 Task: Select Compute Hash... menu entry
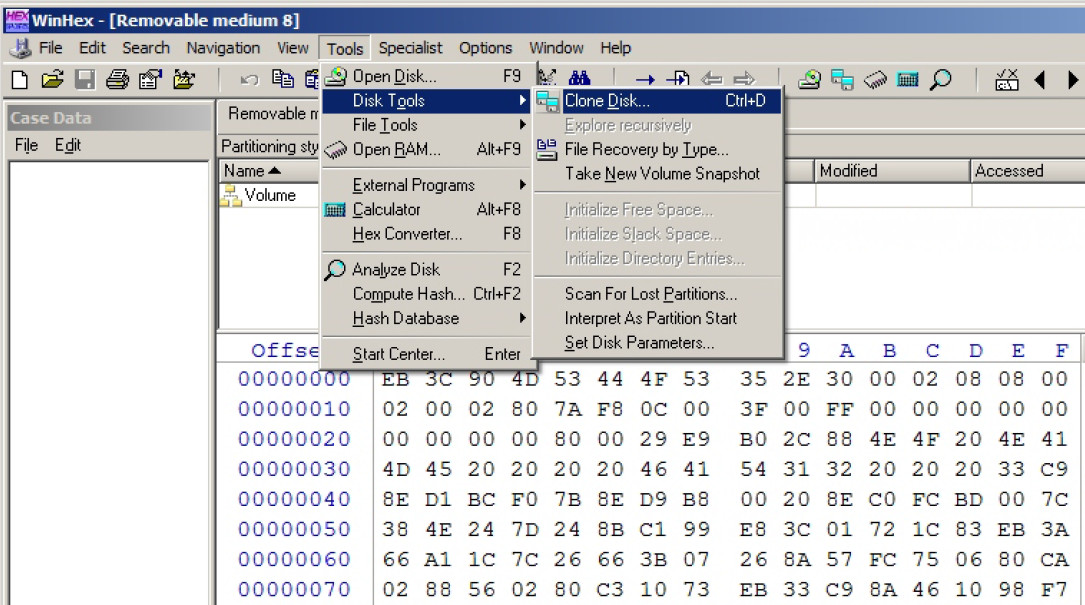click(426, 294)
